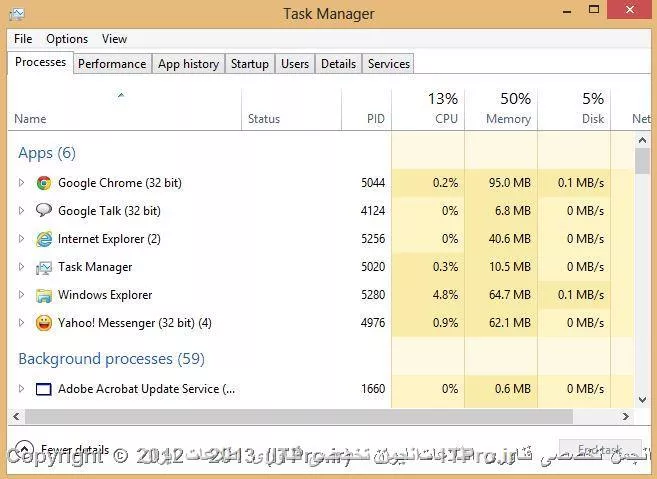Click the Internet Explorer process icon

pyautogui.click(x=44, y=239)
